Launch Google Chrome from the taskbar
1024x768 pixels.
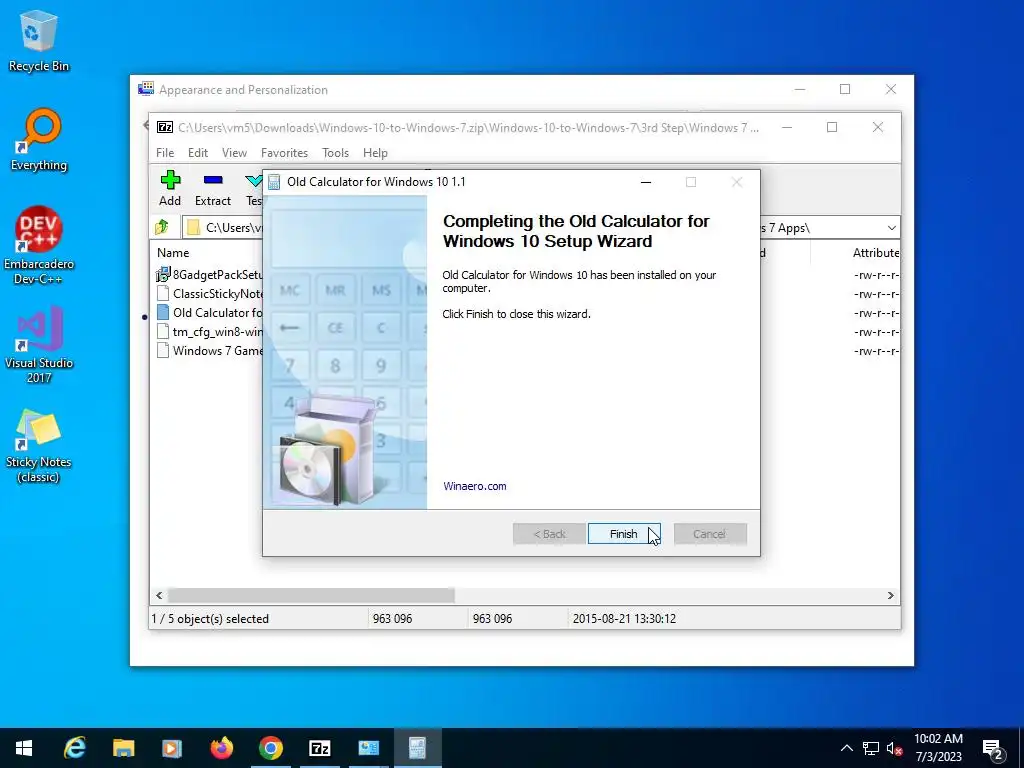pos(270,748)
